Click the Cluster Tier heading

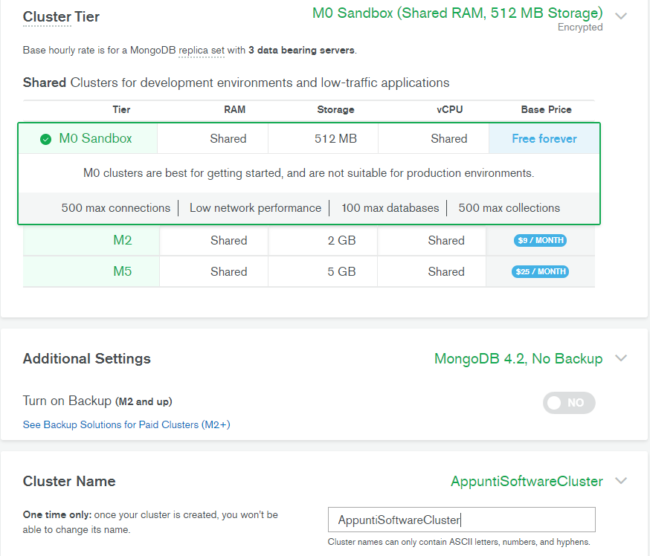pyautogui.click(x=61, y=17)
